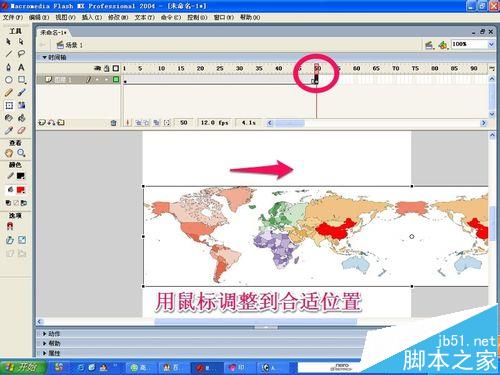Screen dimensions: 500x375
Task: Click the Rotate and Skew option icon
Action: pos(10,240)
